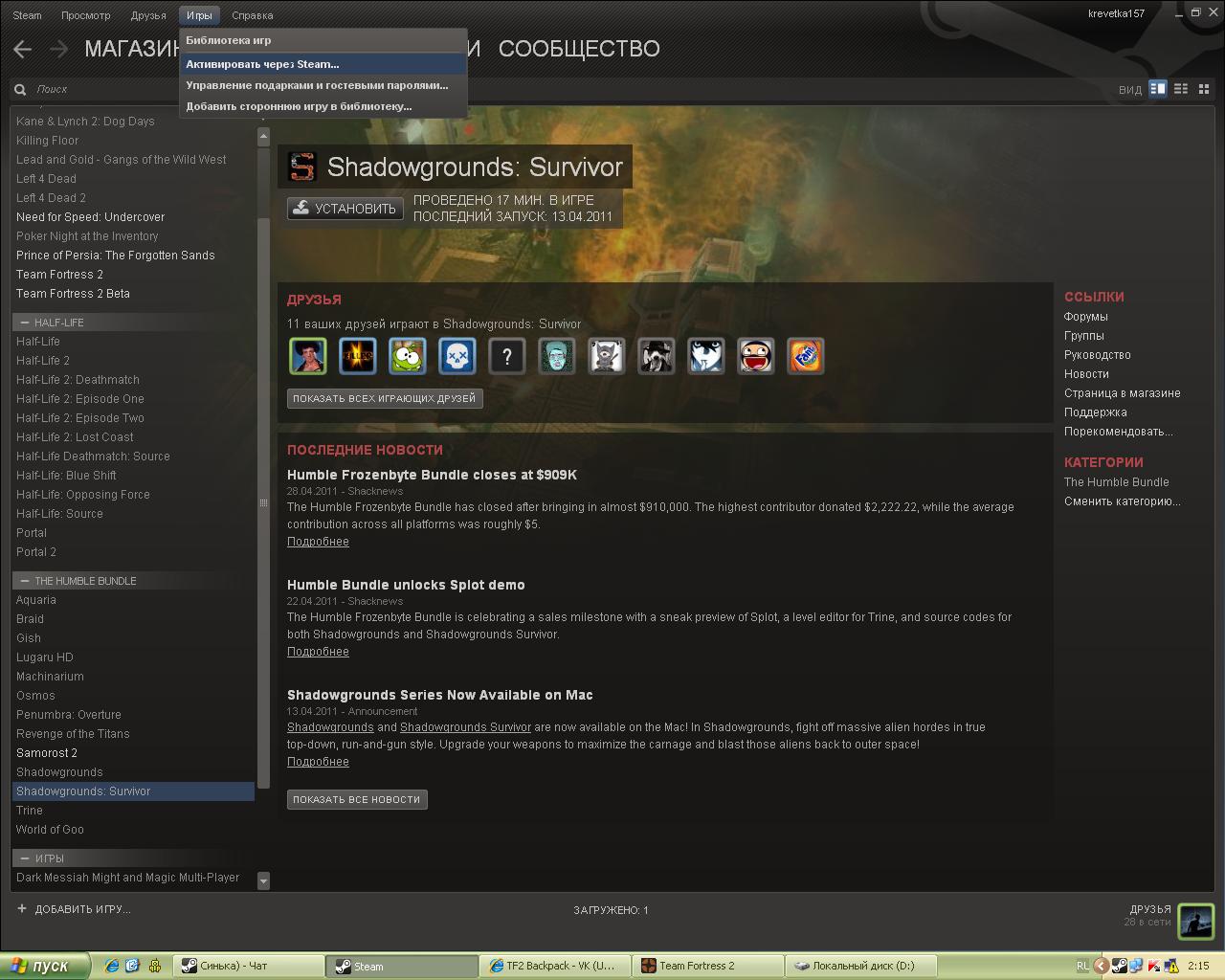Image resolution: width=1225 pixels, height=980 pixels.
Task: Collapse the ИГРЫ category
Action: [x=25, y=858]
